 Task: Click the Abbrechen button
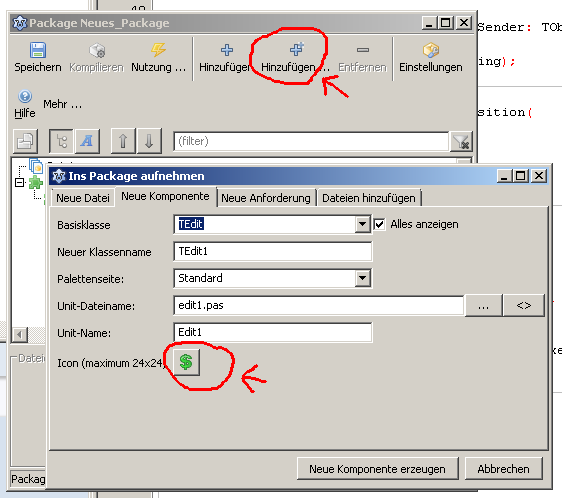[503, 469]
